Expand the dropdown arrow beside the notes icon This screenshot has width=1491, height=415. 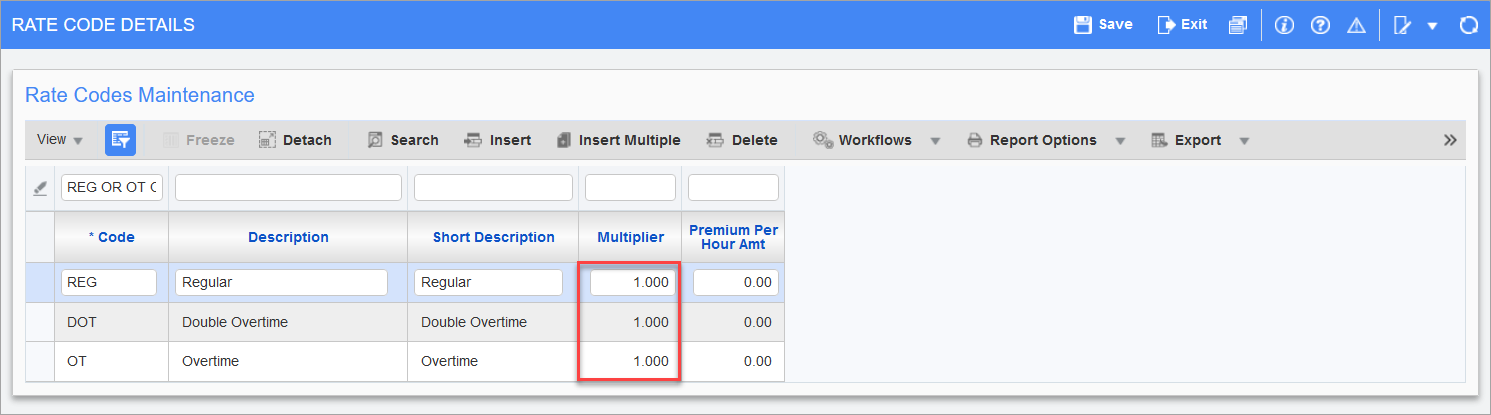click(1432, 27)
